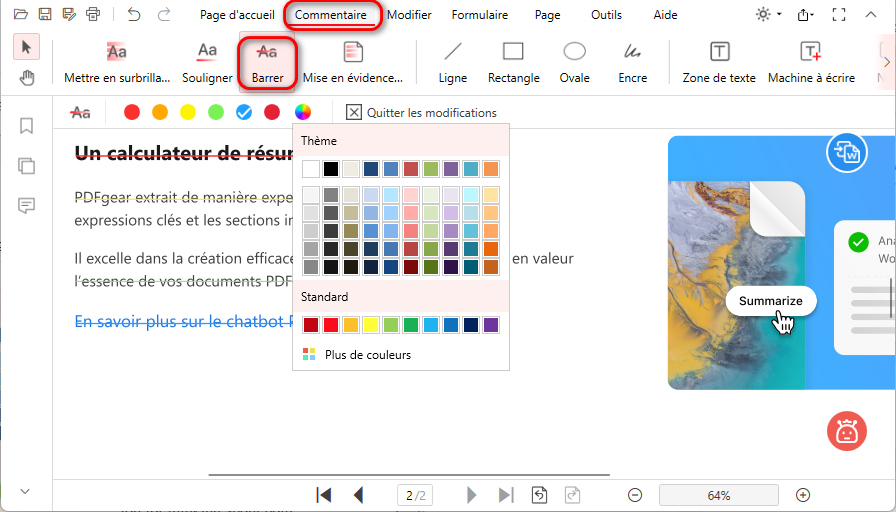Viewport: 896px width, 512px height.
Task: Open the page thumbnails sidebar panel
Action: 26,166
